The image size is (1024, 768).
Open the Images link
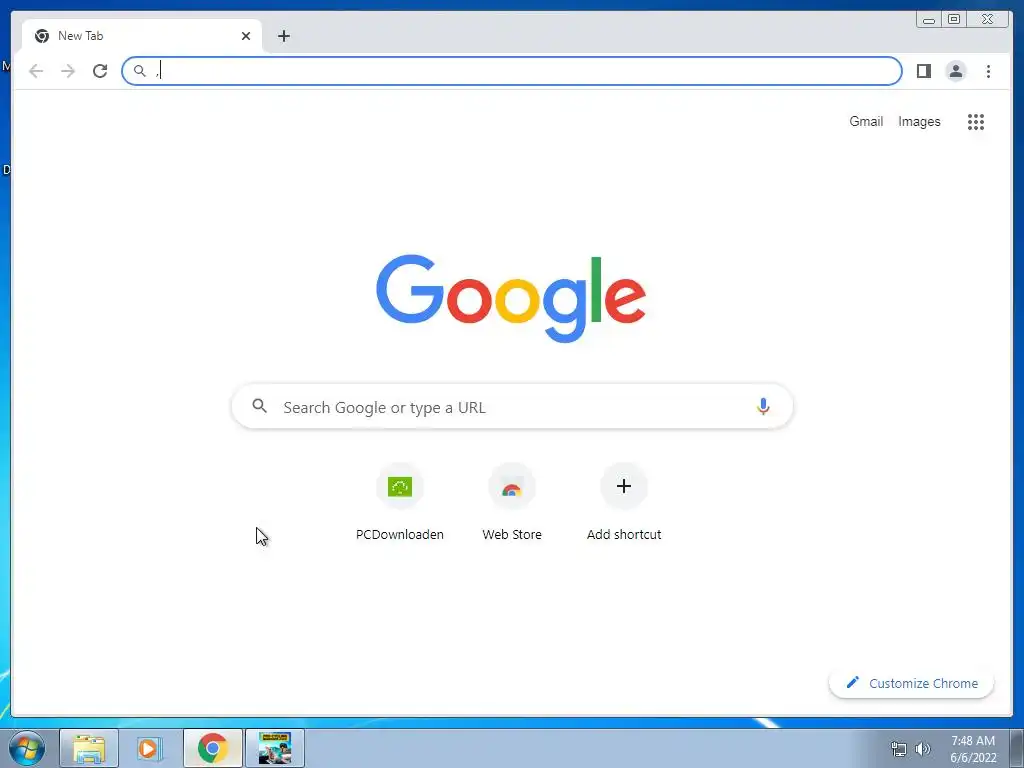point(919,121)
